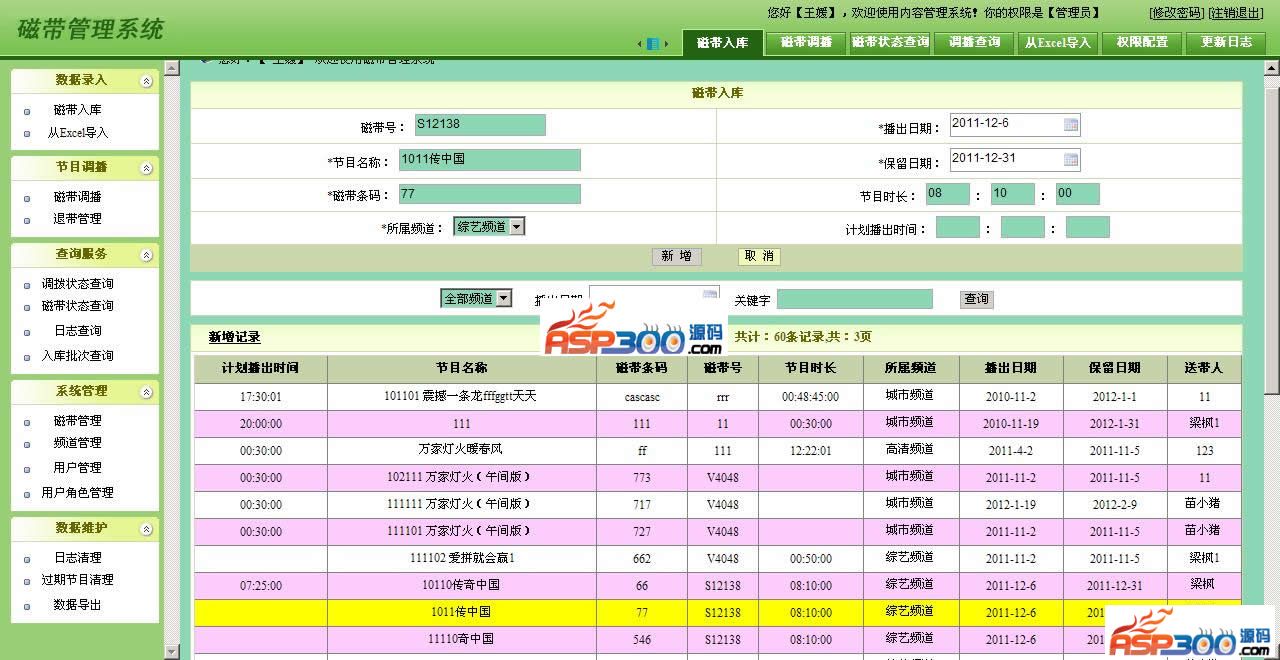Image resolution: width=1280 pixels, height=660 pixels.
Task: Open calendar picker for 播出日期
Action: [x=1071, y=125]
